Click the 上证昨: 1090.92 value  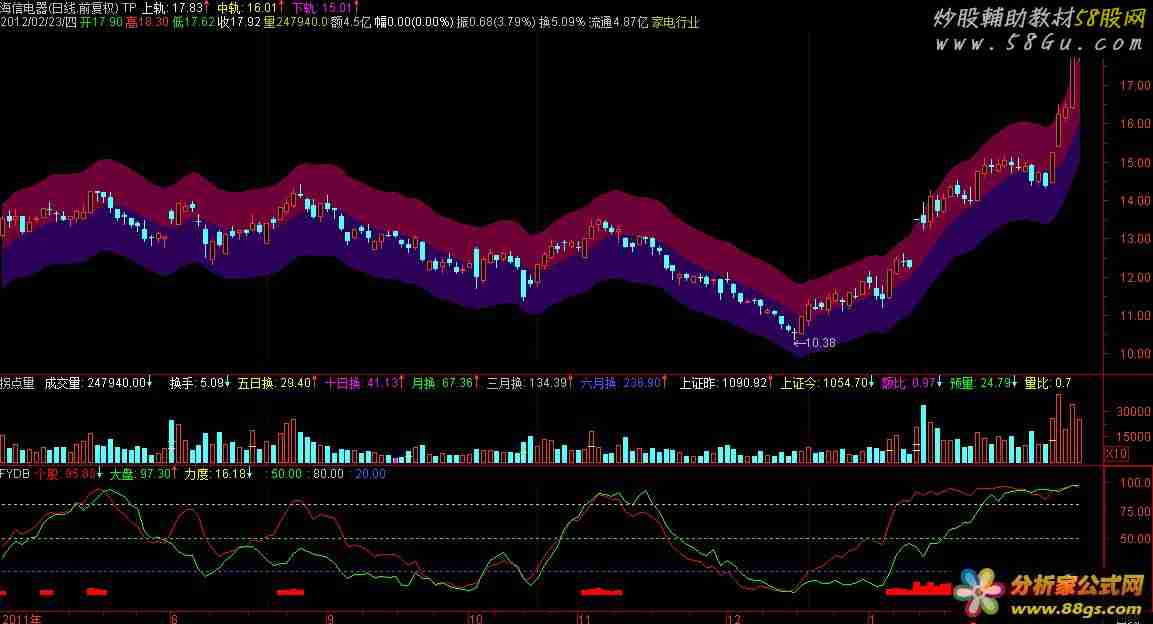(x=726, y=383)
